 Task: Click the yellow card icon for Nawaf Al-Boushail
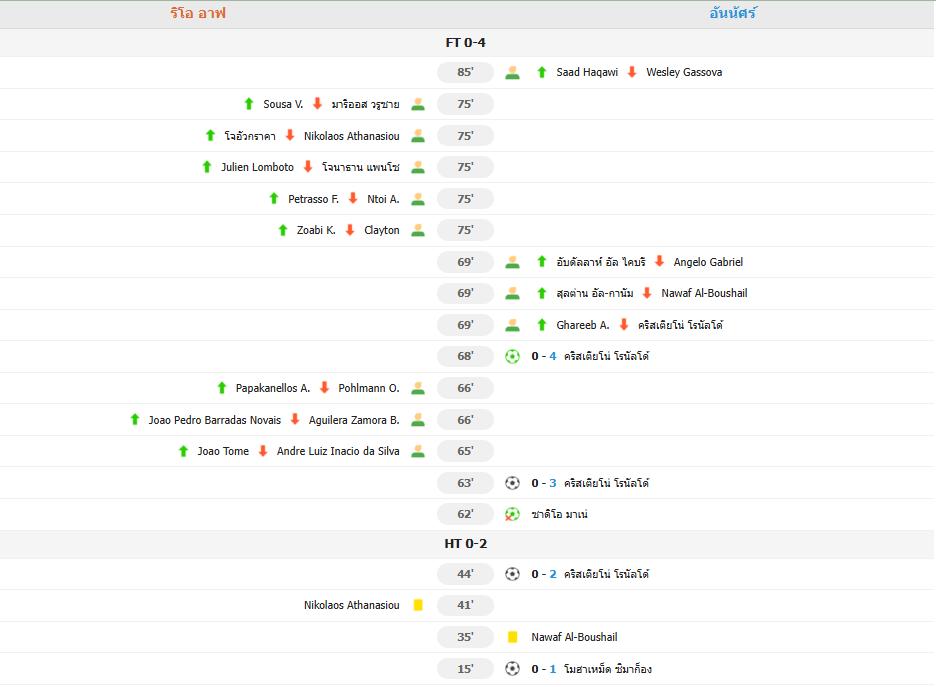point(513,637)
